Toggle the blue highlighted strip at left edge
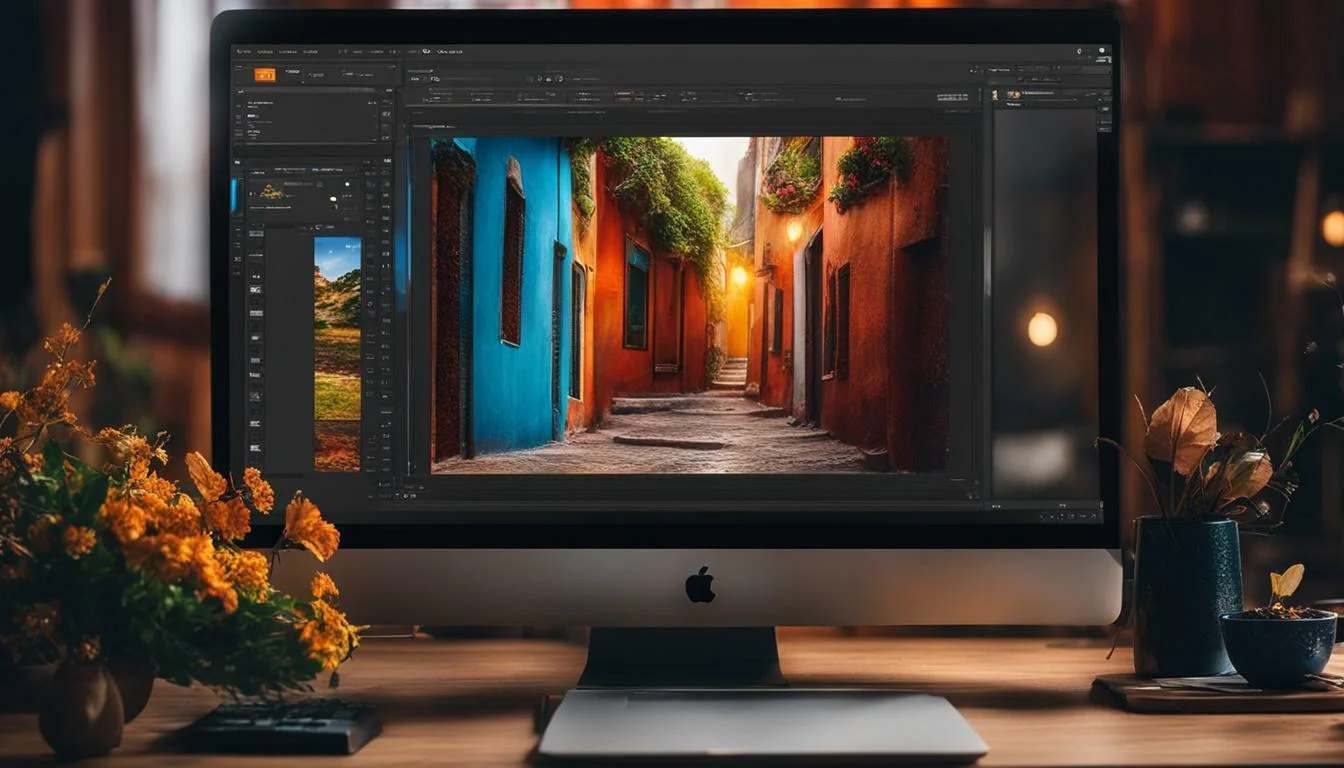Screen dimensions: 1344x768 click(x=235, y=195)
